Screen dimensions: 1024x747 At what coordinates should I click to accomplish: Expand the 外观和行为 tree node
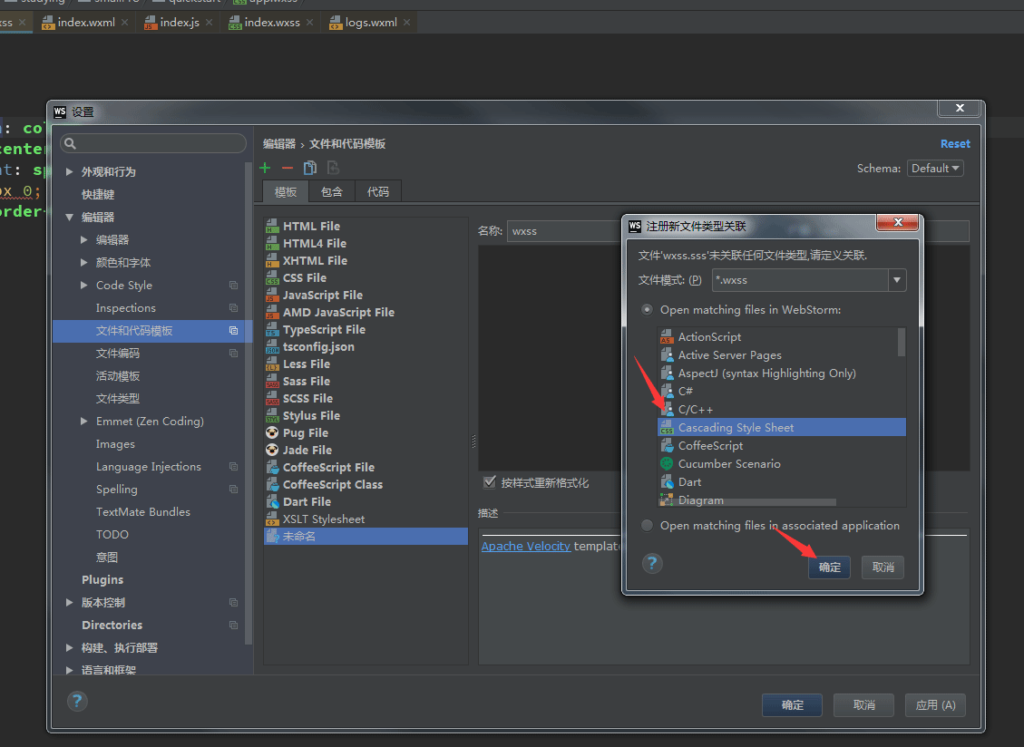pyautogui.click(x=69, y=172)
